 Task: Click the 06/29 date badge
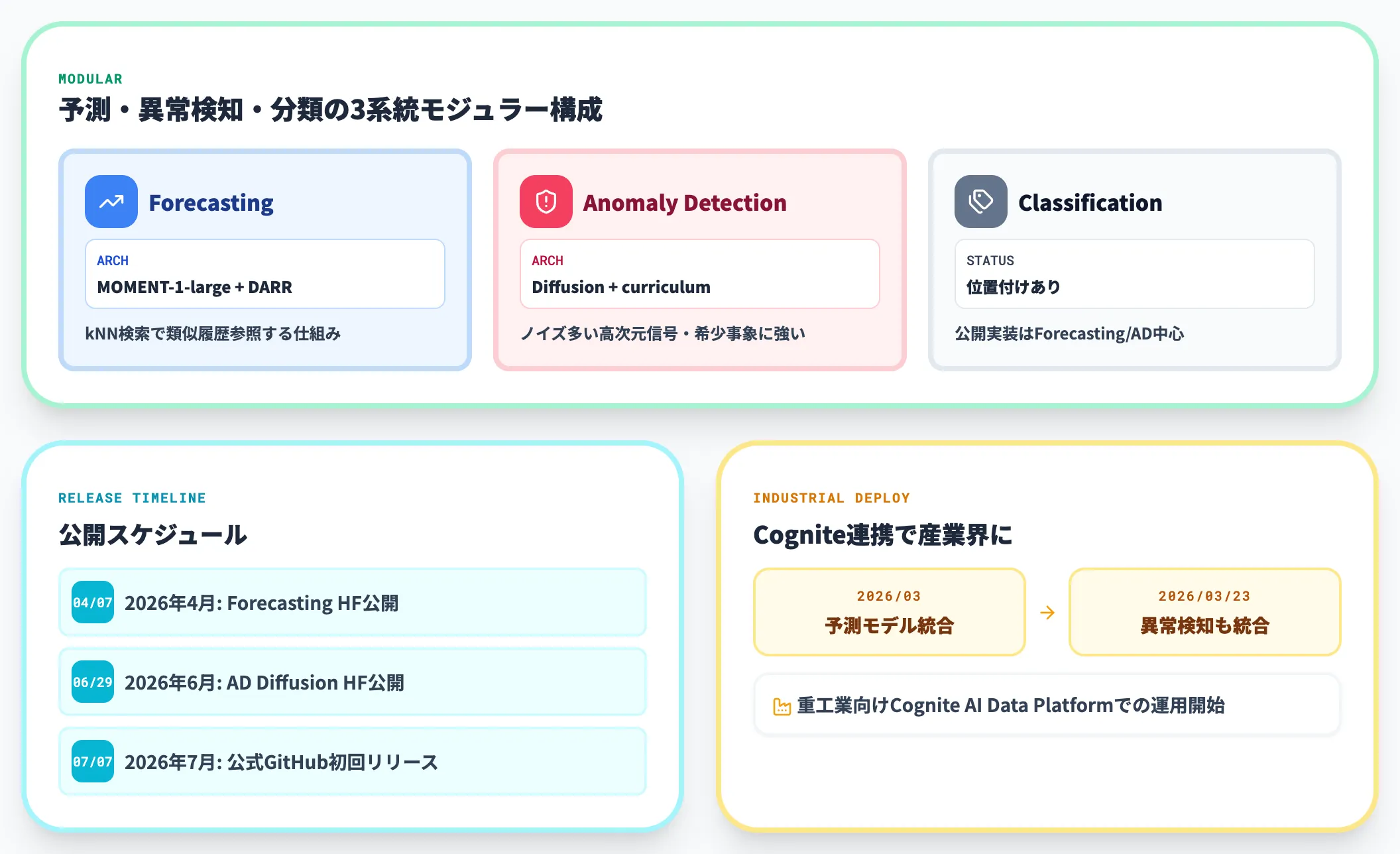93,682
